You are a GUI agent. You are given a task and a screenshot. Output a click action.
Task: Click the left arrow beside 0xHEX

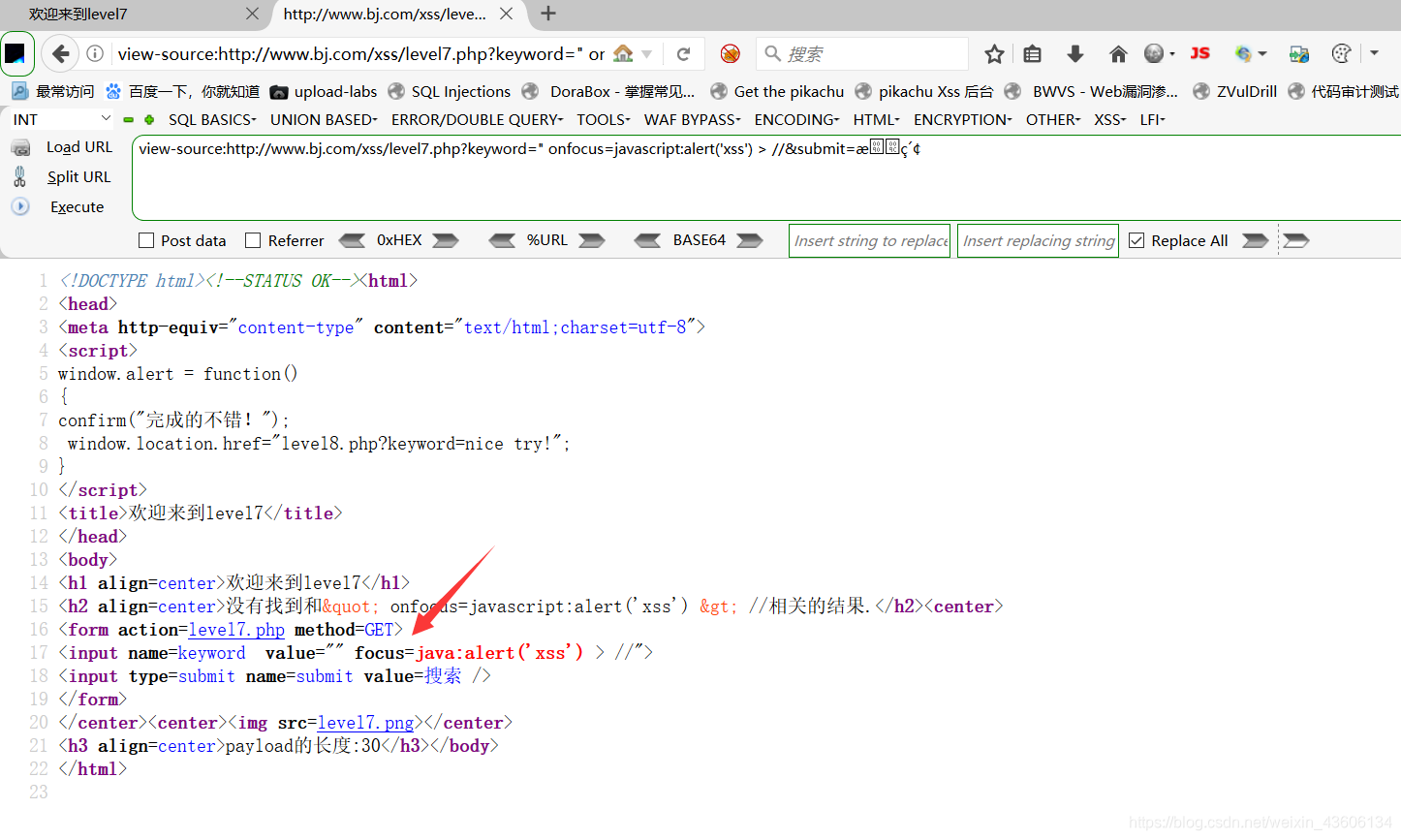click(352, 240)
